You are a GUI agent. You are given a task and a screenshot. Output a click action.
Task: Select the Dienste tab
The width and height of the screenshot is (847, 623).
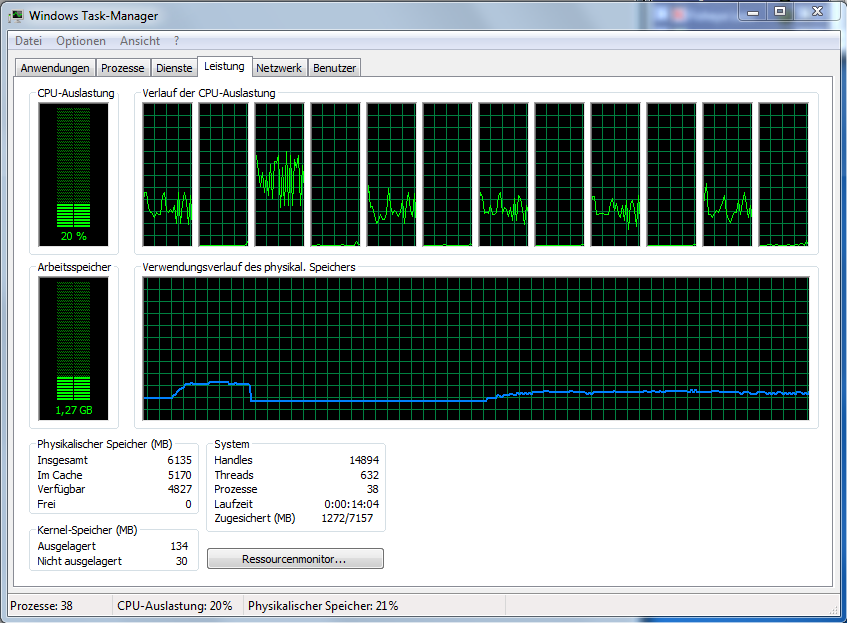click(x=174, y=68)
